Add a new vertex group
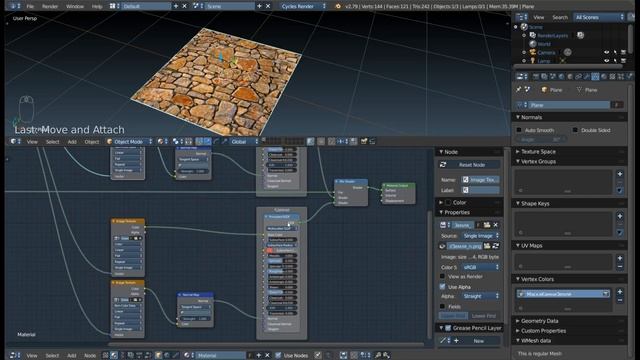This screenshot has height=360, width=640. coord(620,174)
